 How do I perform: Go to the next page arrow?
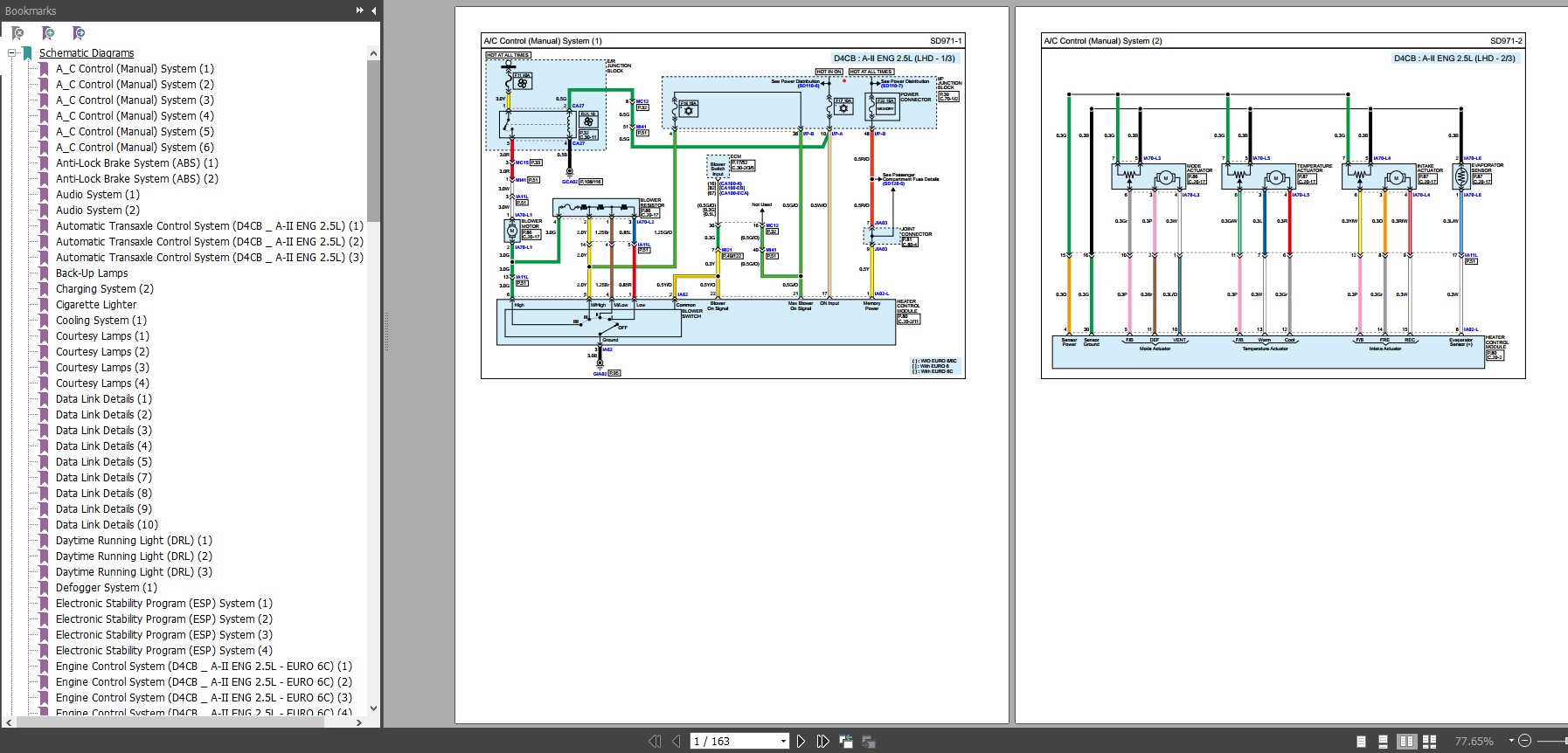tap(801, 741)
